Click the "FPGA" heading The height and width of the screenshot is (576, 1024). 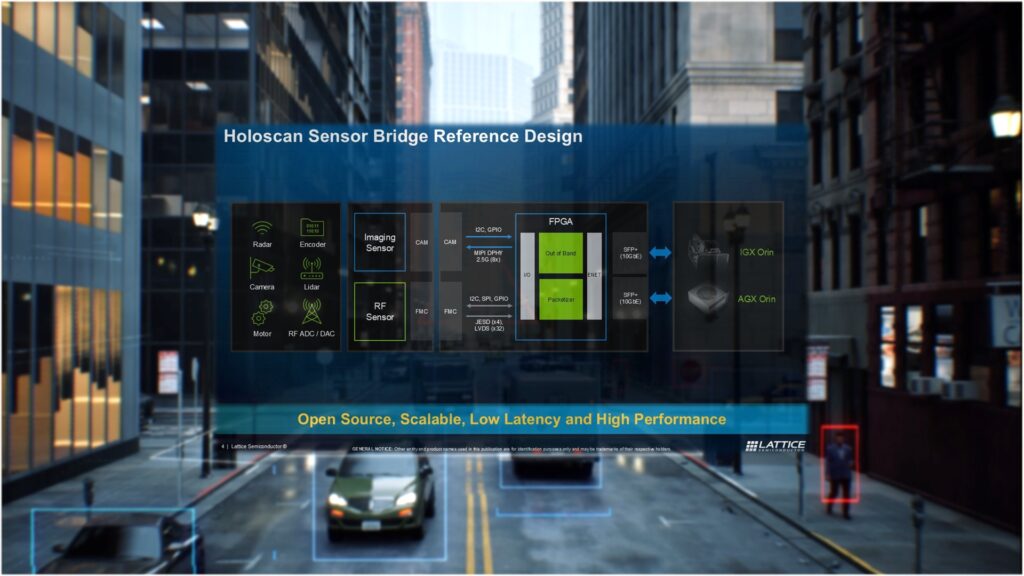[x=560, y=221]
